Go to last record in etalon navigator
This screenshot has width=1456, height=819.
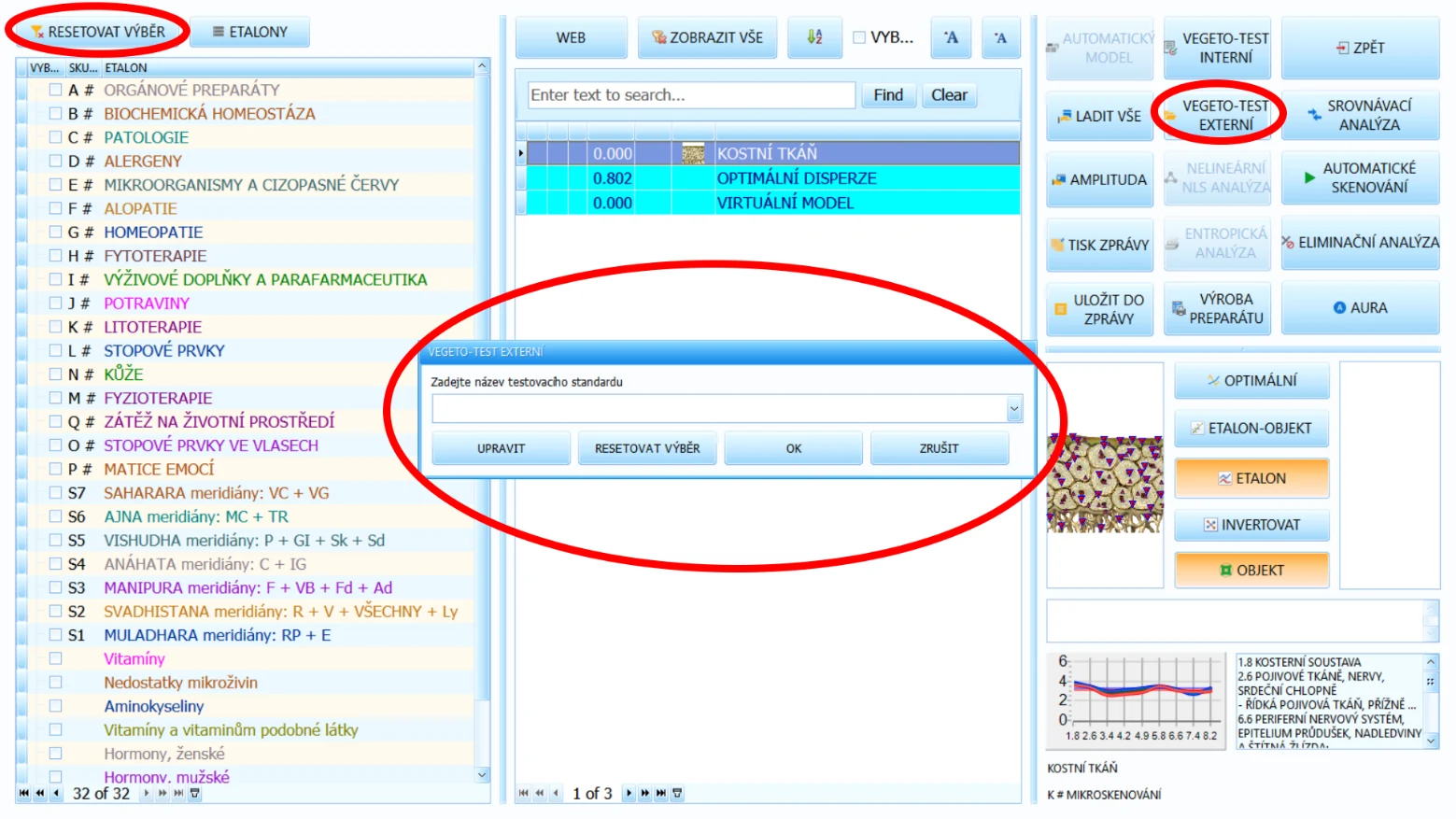[178, 793]
